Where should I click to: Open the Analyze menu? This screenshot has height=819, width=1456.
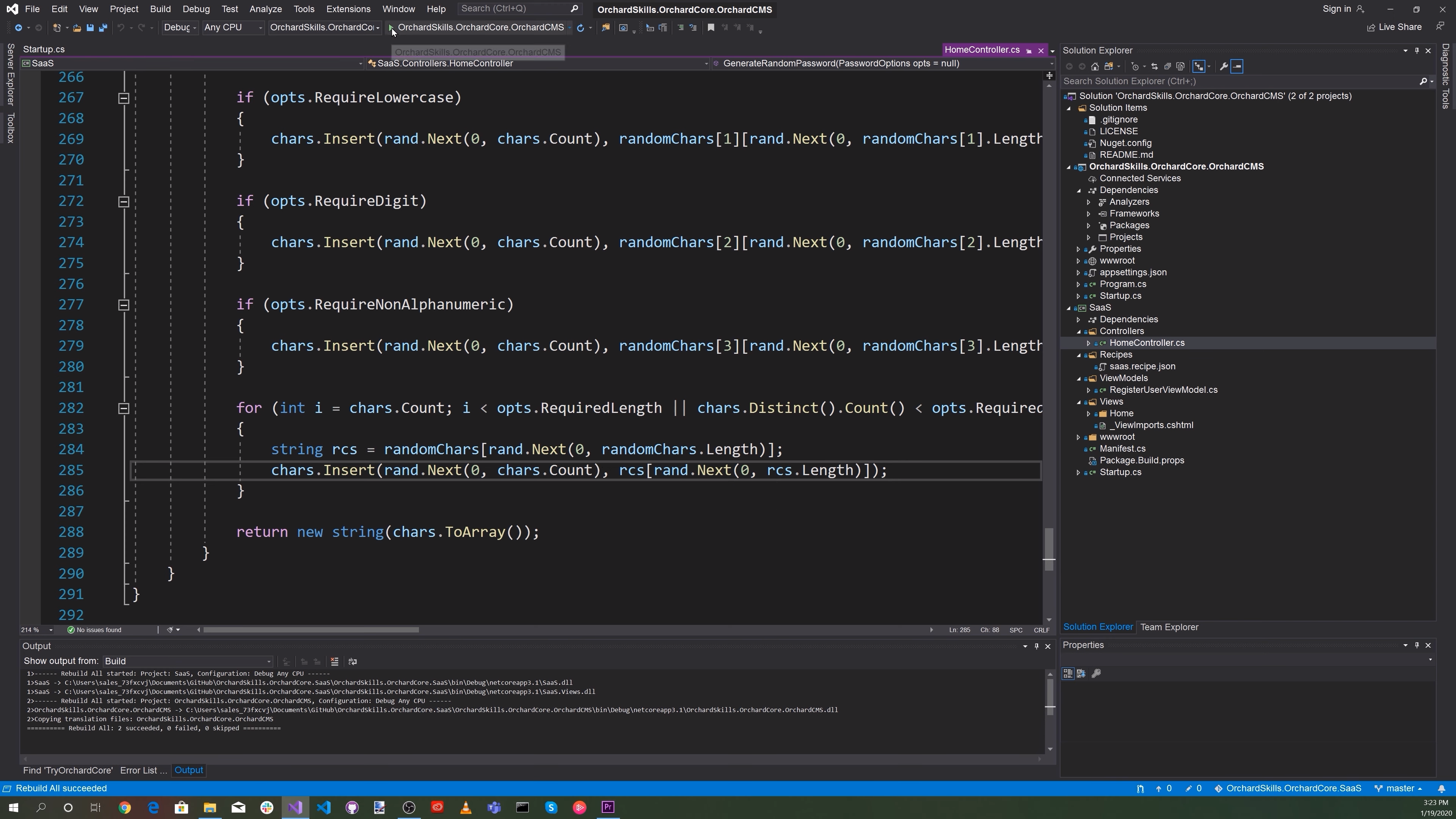click(266, 9)
